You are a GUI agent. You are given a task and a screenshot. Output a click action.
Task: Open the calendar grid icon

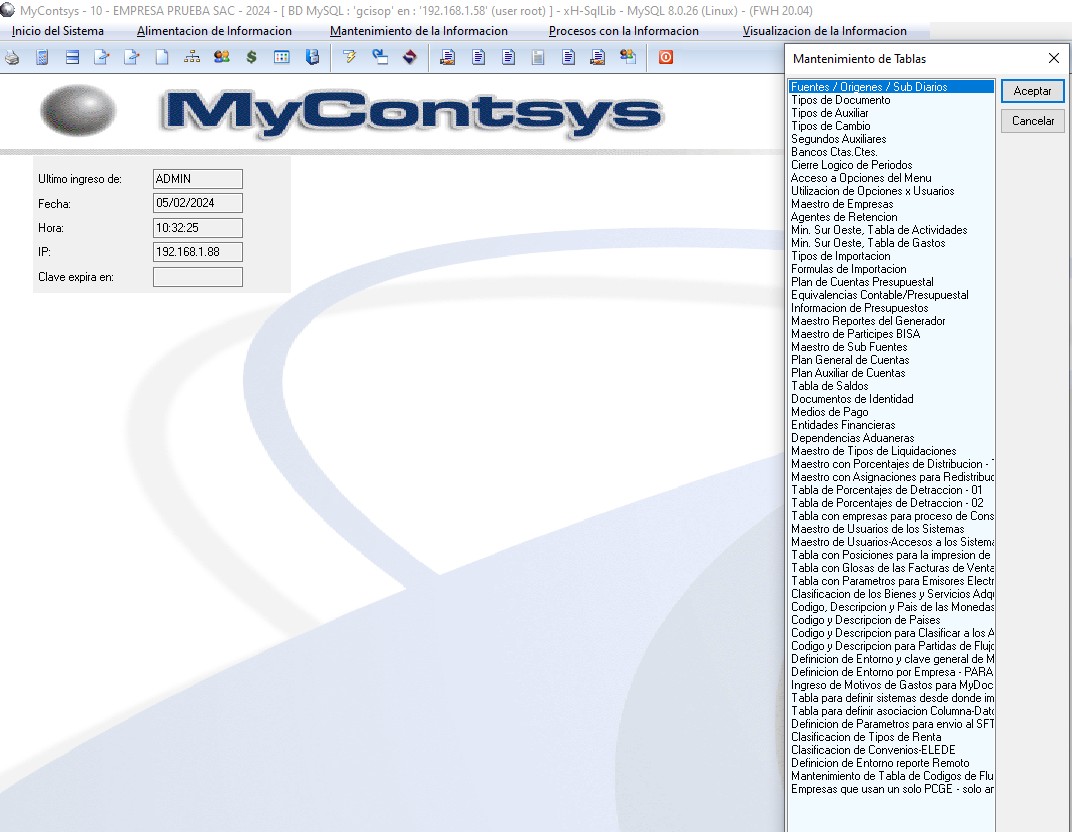point(282,58)
